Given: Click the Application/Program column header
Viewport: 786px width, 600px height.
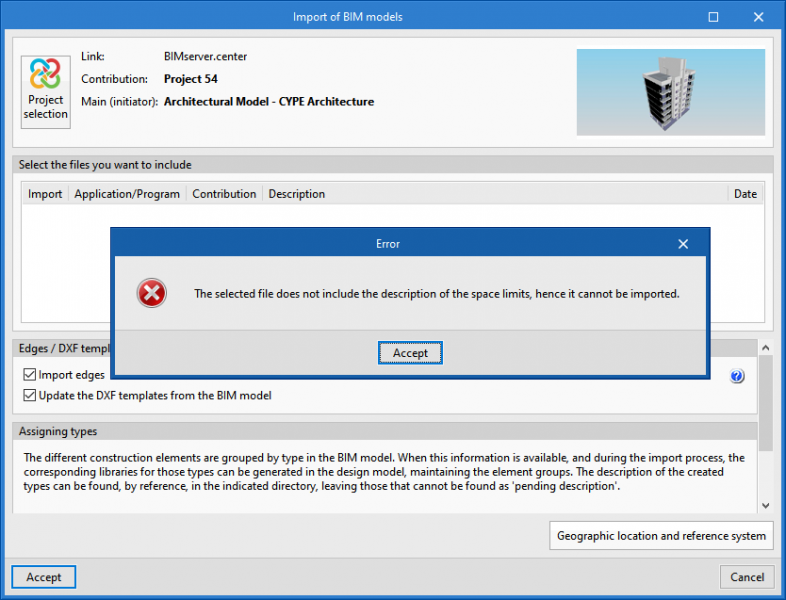Looking at the screenshot, I should tap(127, 194).
